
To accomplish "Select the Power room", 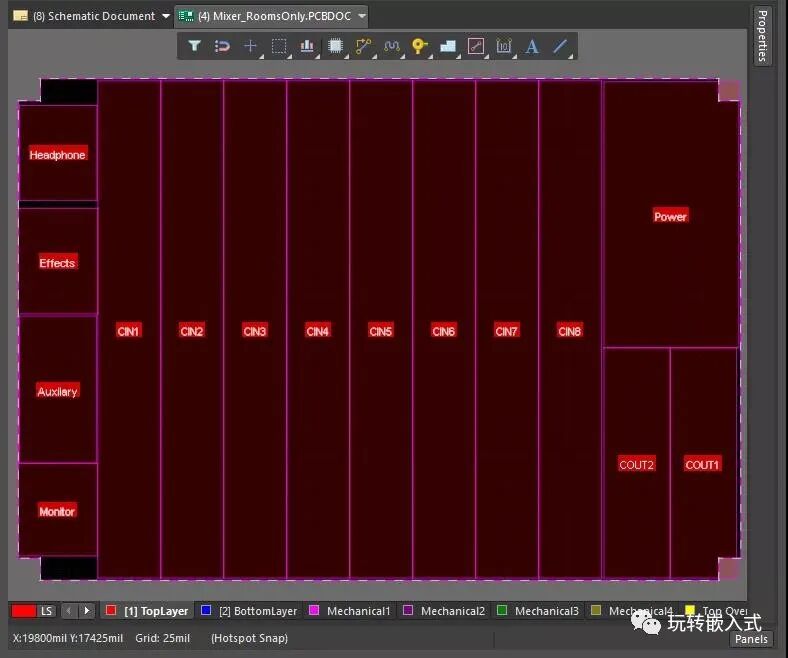I will click(x=670, y=216).
